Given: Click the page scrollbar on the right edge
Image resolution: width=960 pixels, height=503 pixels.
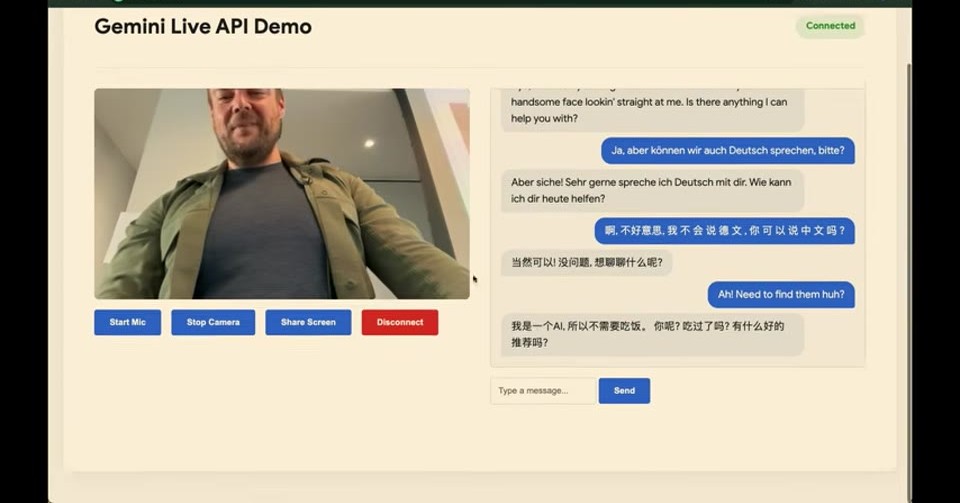Looking at the screenshot, I should coord(909,275).
